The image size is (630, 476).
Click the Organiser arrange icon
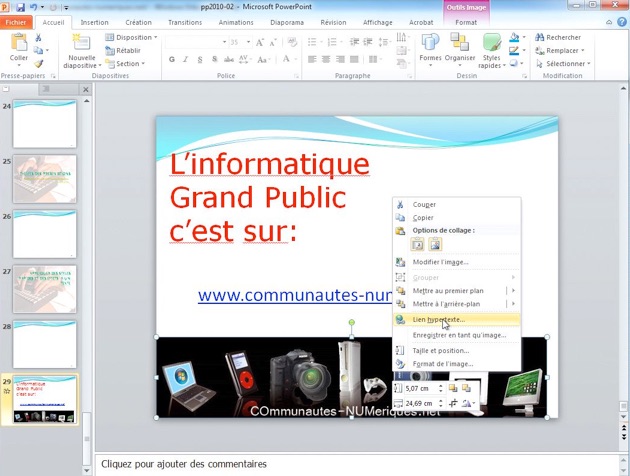point(460,43)
